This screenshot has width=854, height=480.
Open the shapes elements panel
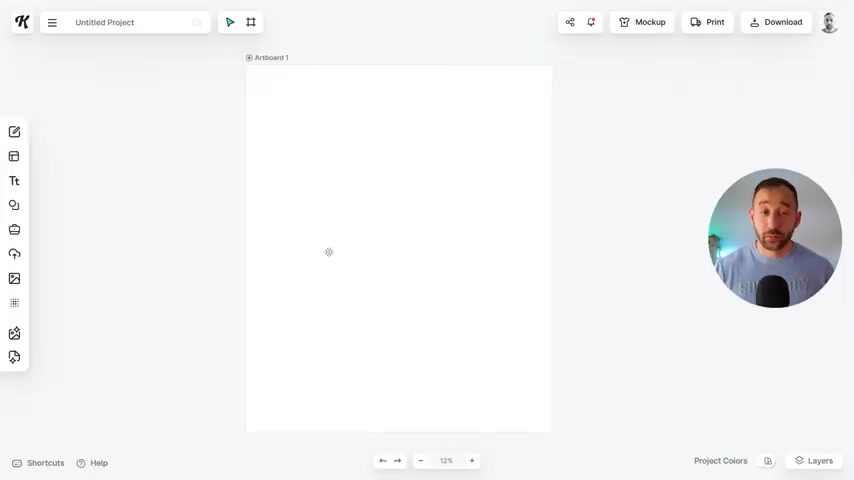(x=14, y=205)
